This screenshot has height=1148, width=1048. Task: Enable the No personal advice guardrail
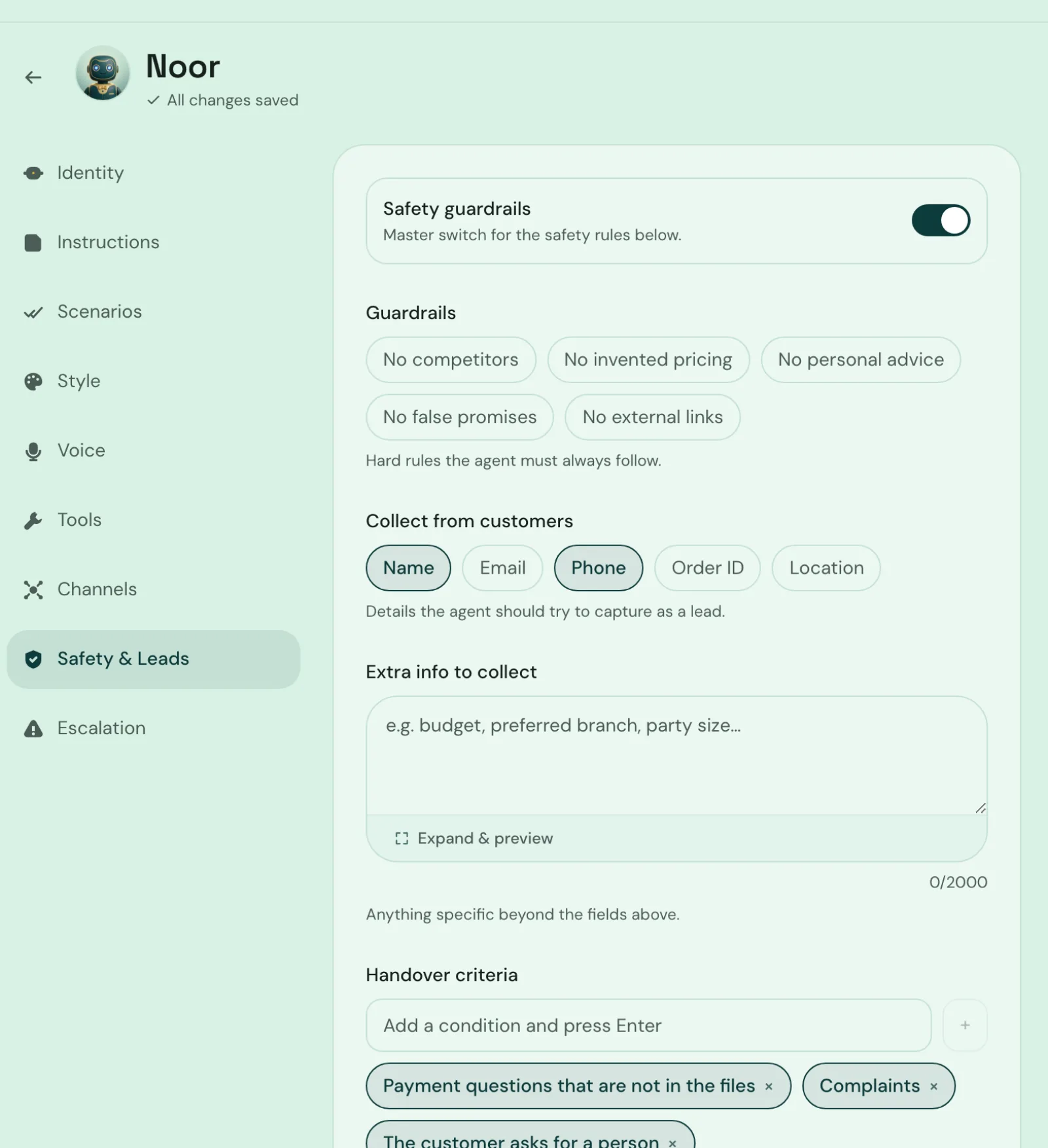click(x=861, y=360)
